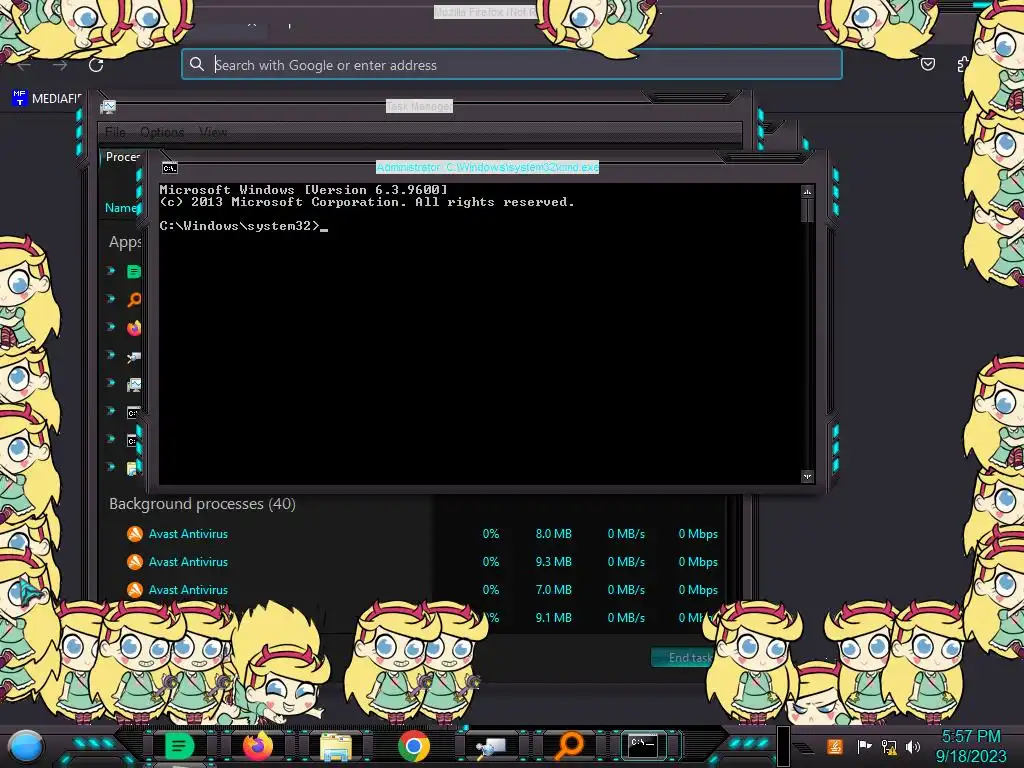Viewport: 1024px width, 768px height.
Task: Open the green chat app on the taskbar
Action: [x=178, y=745]
